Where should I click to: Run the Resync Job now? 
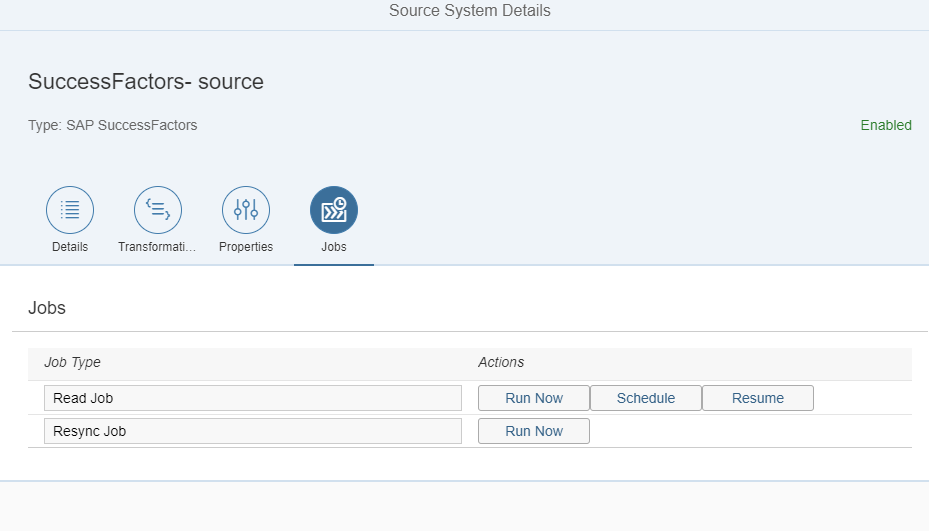pos(534,431)
